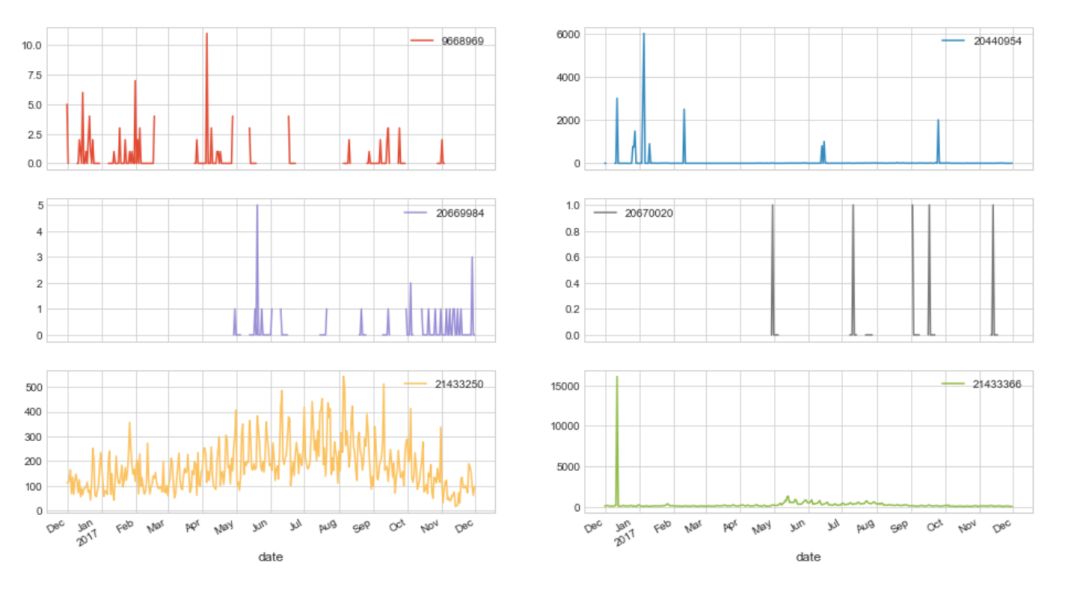
Task: Click the green legend line for 21433366
Action: [x=953, y=384]
